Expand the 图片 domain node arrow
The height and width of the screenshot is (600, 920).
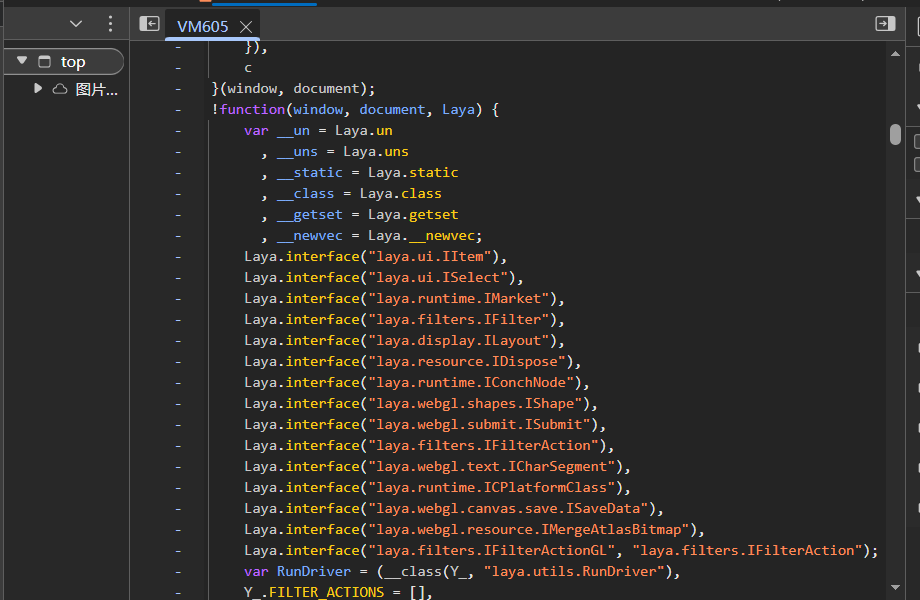click(x=38, y=89)
